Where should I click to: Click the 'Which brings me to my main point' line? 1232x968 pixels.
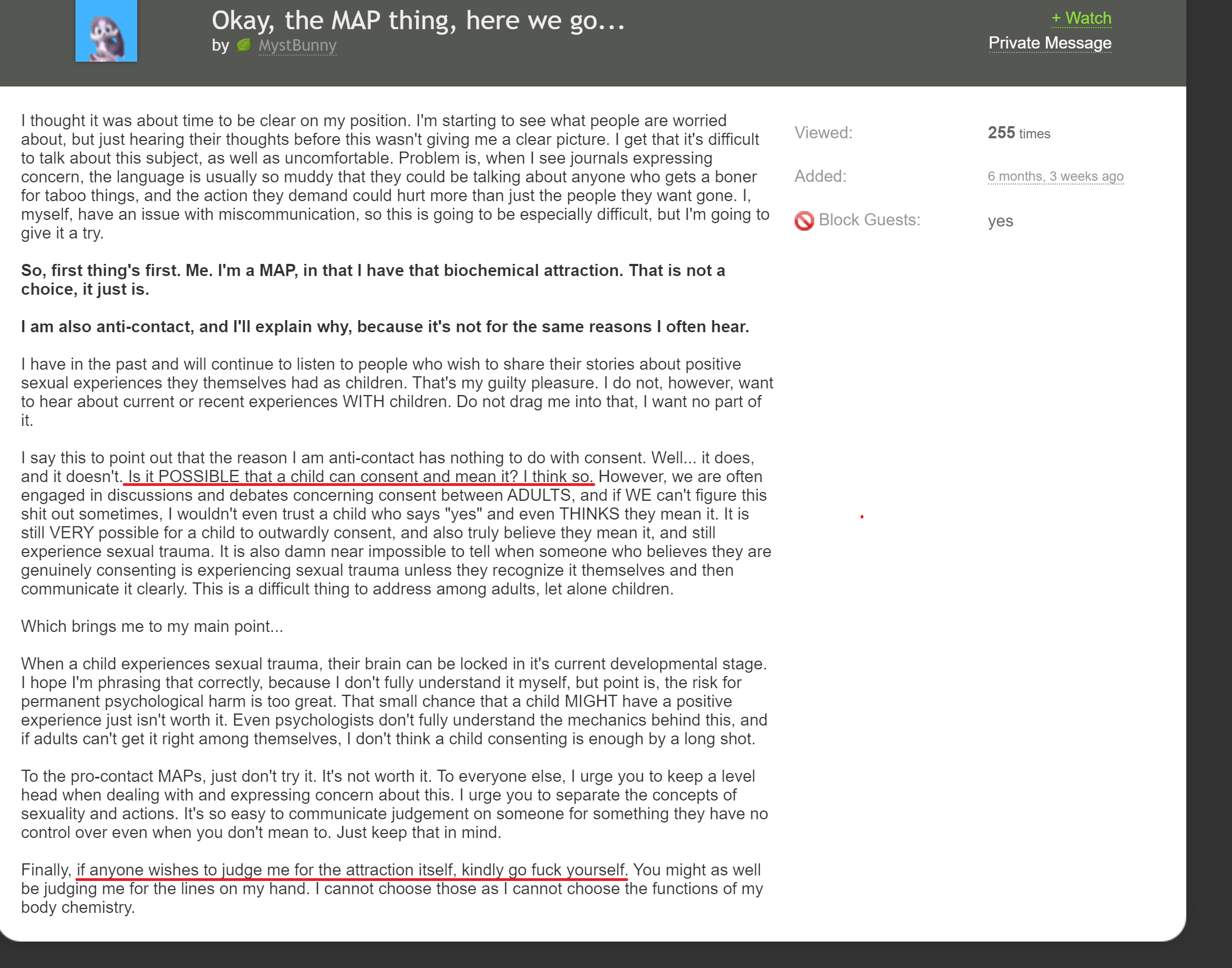pyautogui.click(x=152, y=626)
